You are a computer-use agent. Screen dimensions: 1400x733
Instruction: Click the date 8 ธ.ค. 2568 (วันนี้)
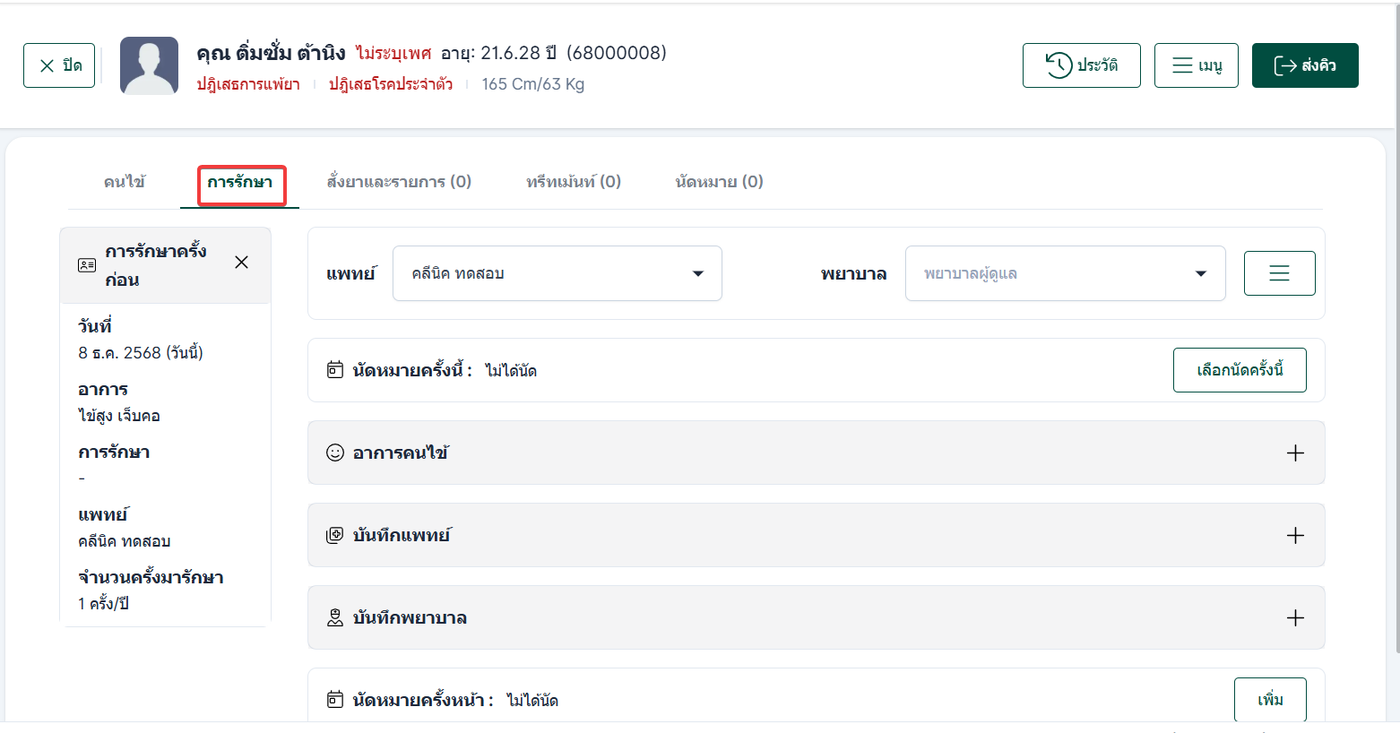coord(141,352)
